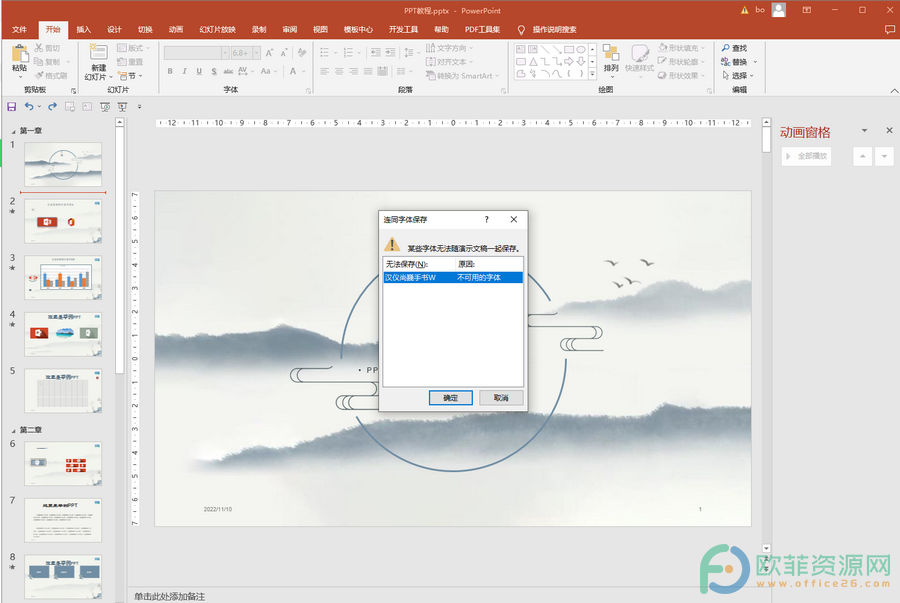Viewport: 900px width, 603px height.
Task: Collapse the 第一章 section in slide panel
Action: [x=14, y=131]
